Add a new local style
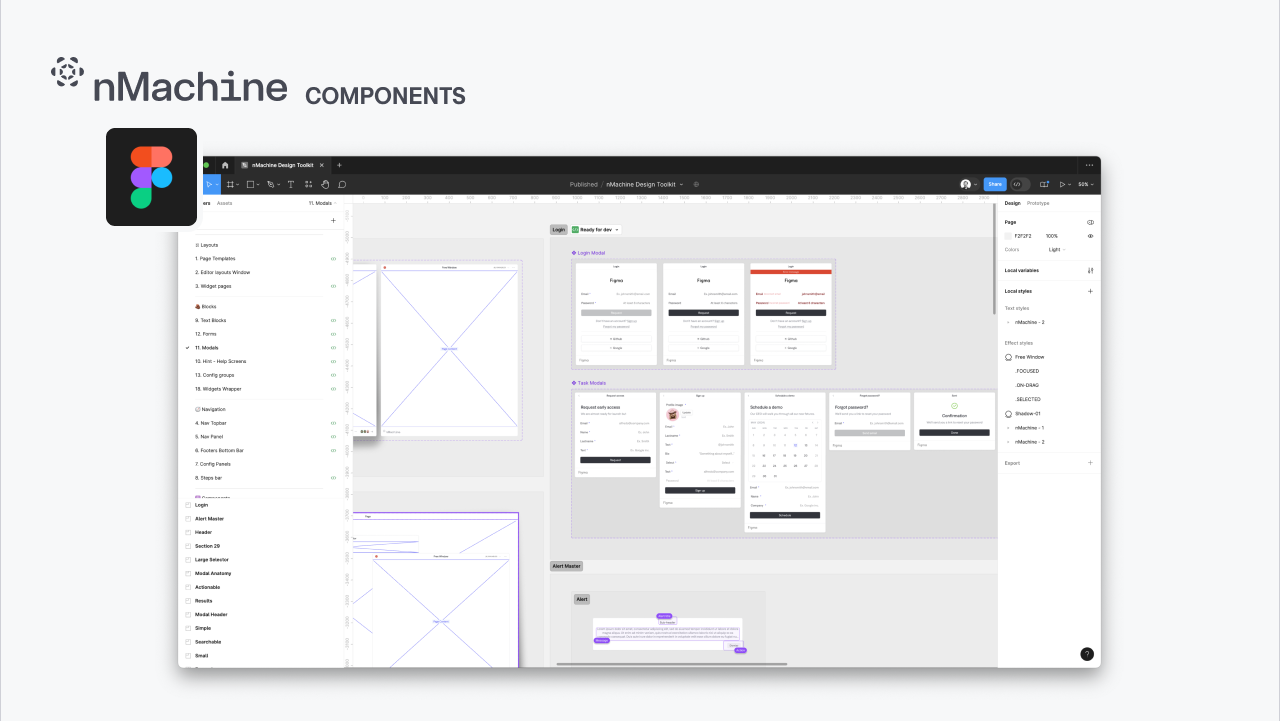Image resolution: width=1280 pixels, height=721 pixels. tap(1090, 291)
